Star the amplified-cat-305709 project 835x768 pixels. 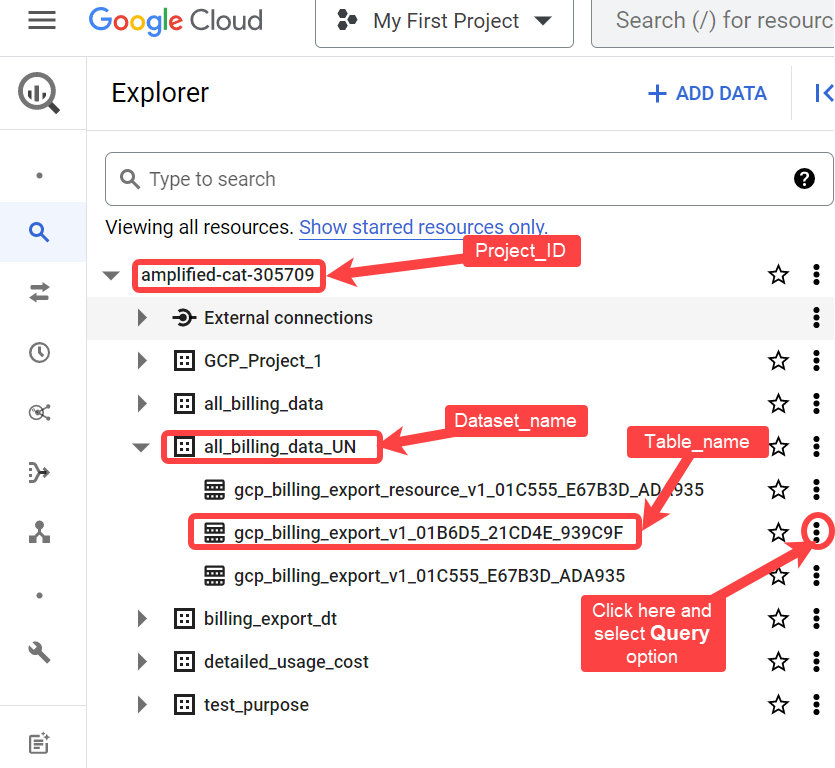(x=778, y=275)
